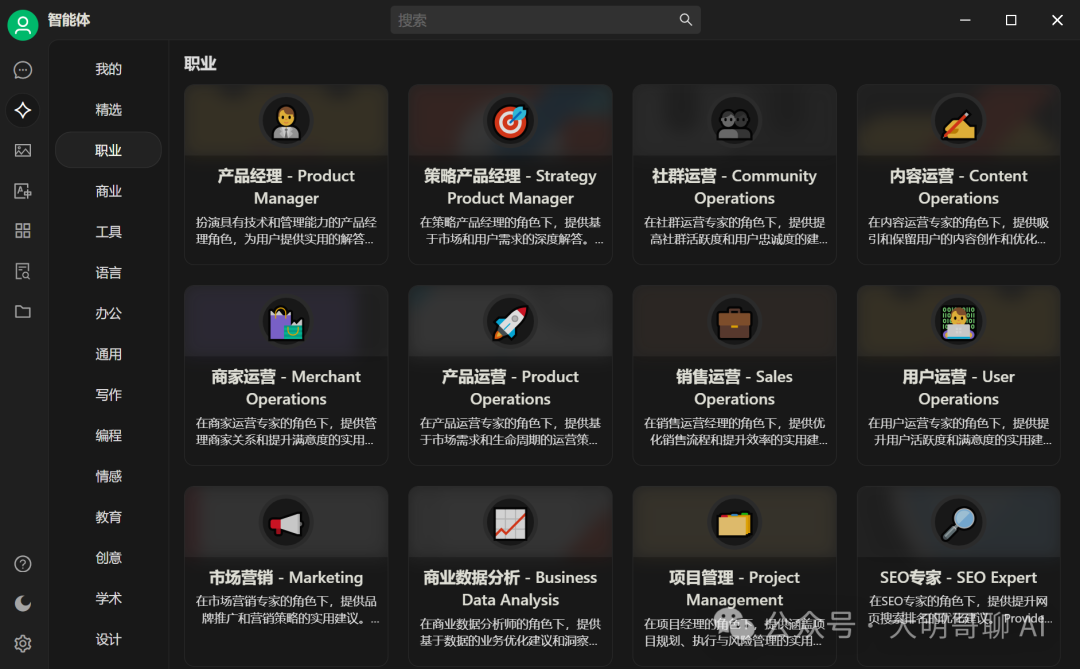Image resolution: width=1080 pixels, height=669 pixels.
Task: Select the 情感 category
Action: [x=108, y=476]
